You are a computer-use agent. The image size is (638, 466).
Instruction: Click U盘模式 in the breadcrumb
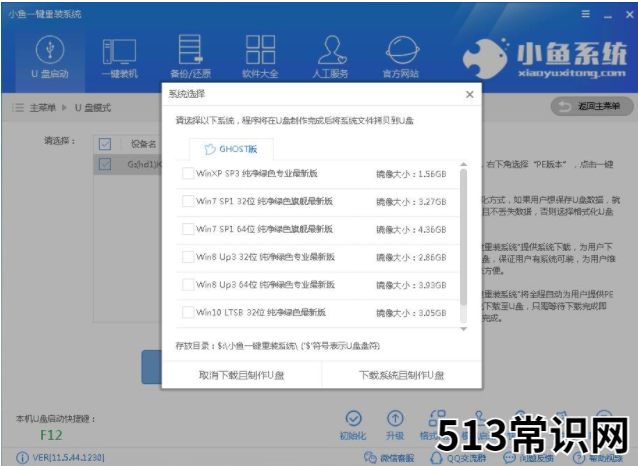click(93, 108)
